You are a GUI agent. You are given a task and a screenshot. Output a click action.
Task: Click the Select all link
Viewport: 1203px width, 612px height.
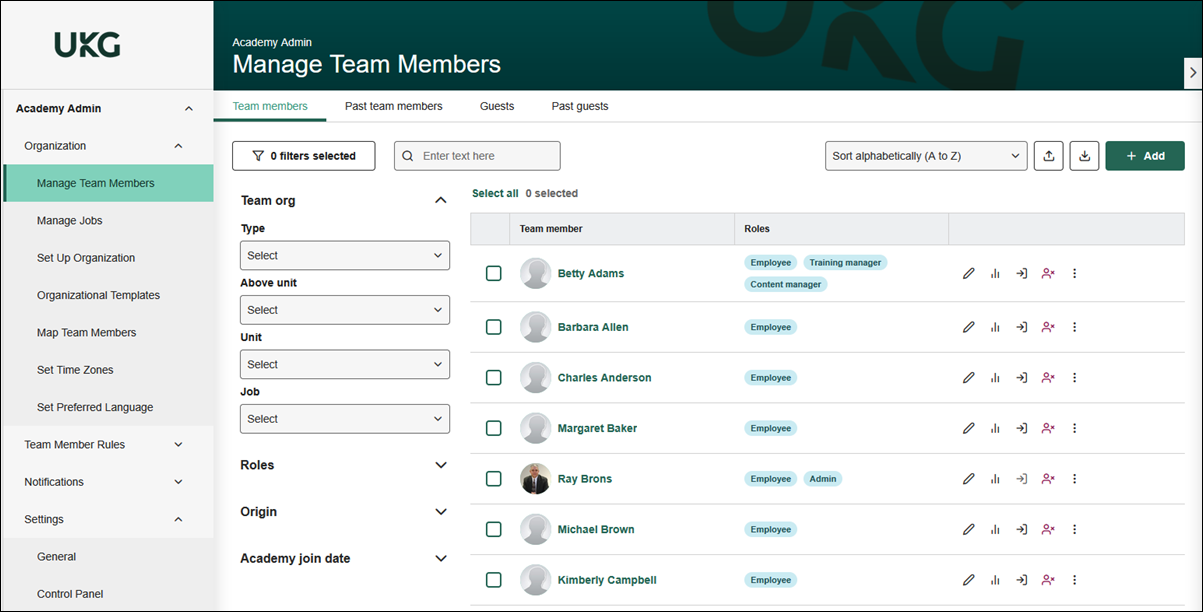tap(495, 194)
